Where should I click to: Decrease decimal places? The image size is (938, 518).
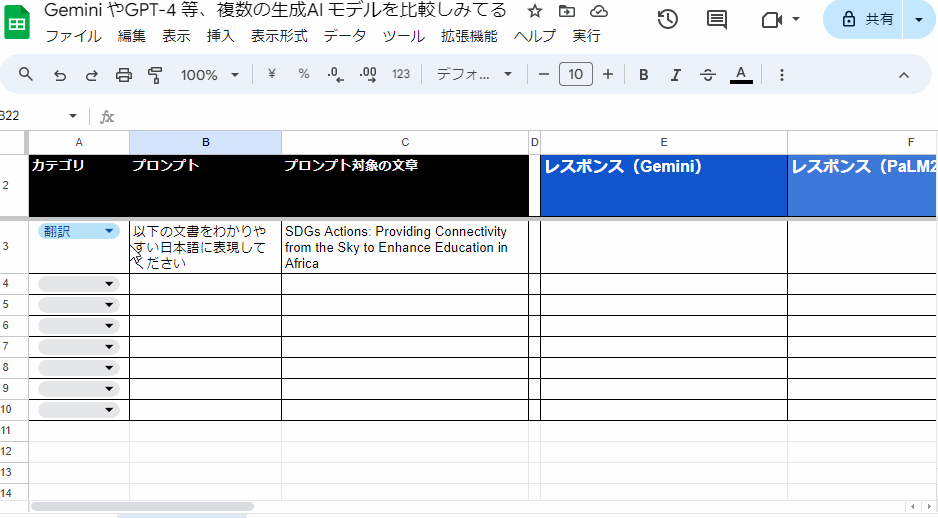click(336, 75)
